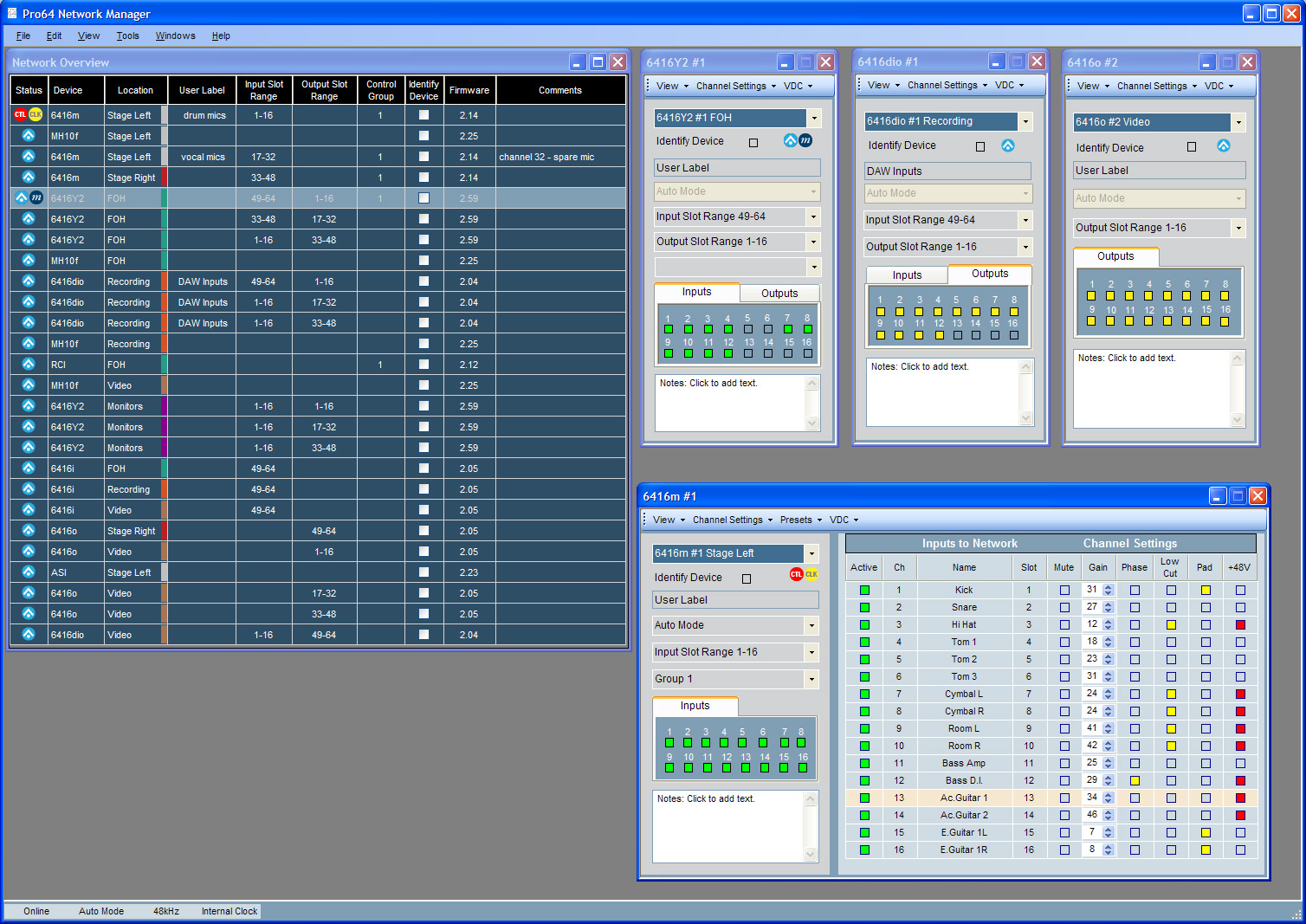Image resolution: width=1306 pixels, height=924 pixels.
Task: Switch to Outputs tab in 6416Y2 #1
Action: tap(779, 294)
